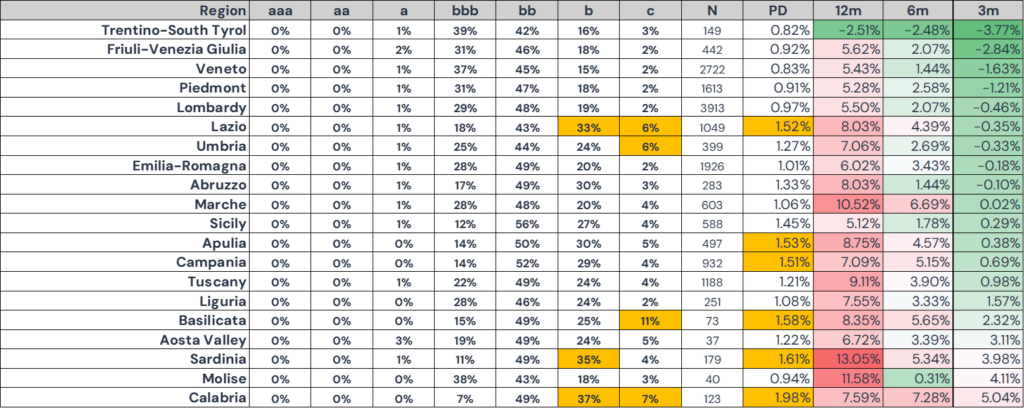1024x408 pixels.
Task: Select the Emilia-Romagna region cell
Action: click(125, 165)
